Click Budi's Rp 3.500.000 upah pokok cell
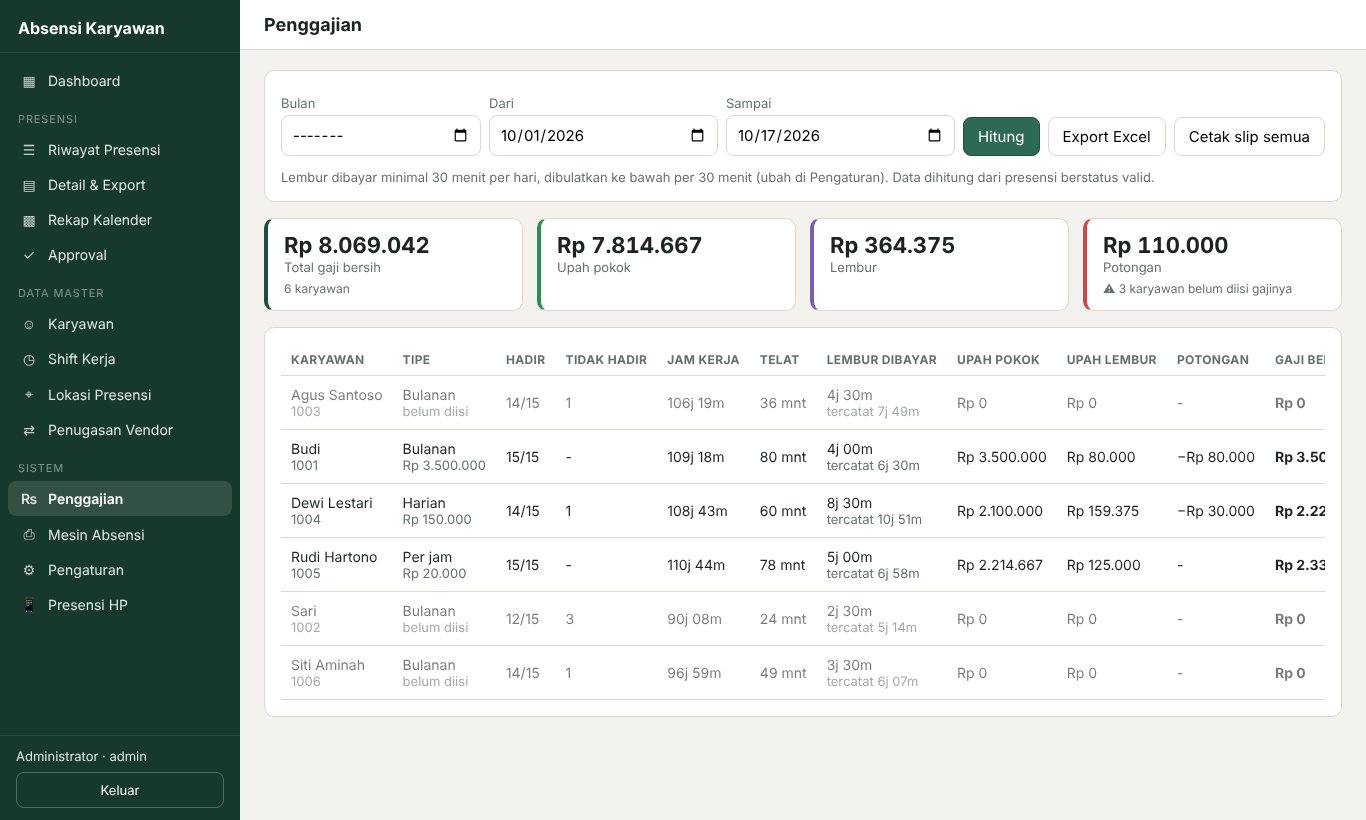 [1002, 457]
